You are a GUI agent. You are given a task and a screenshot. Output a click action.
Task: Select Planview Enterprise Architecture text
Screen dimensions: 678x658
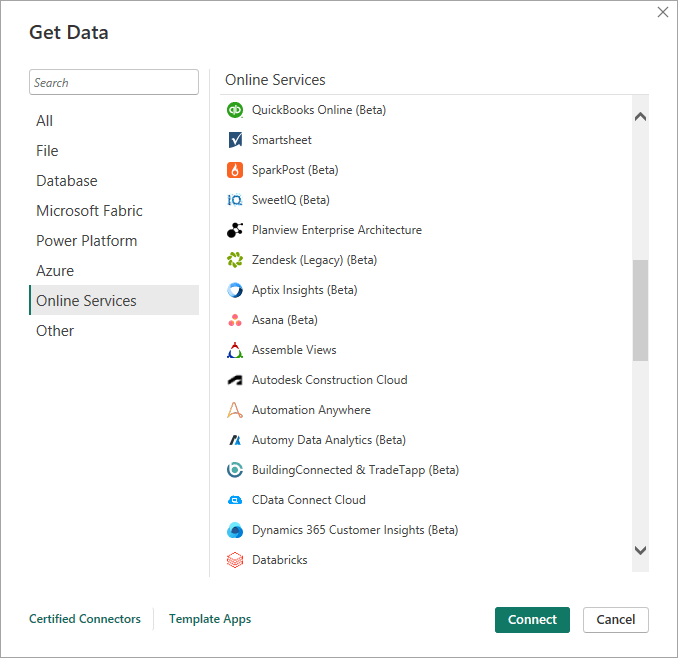point(337,230)
